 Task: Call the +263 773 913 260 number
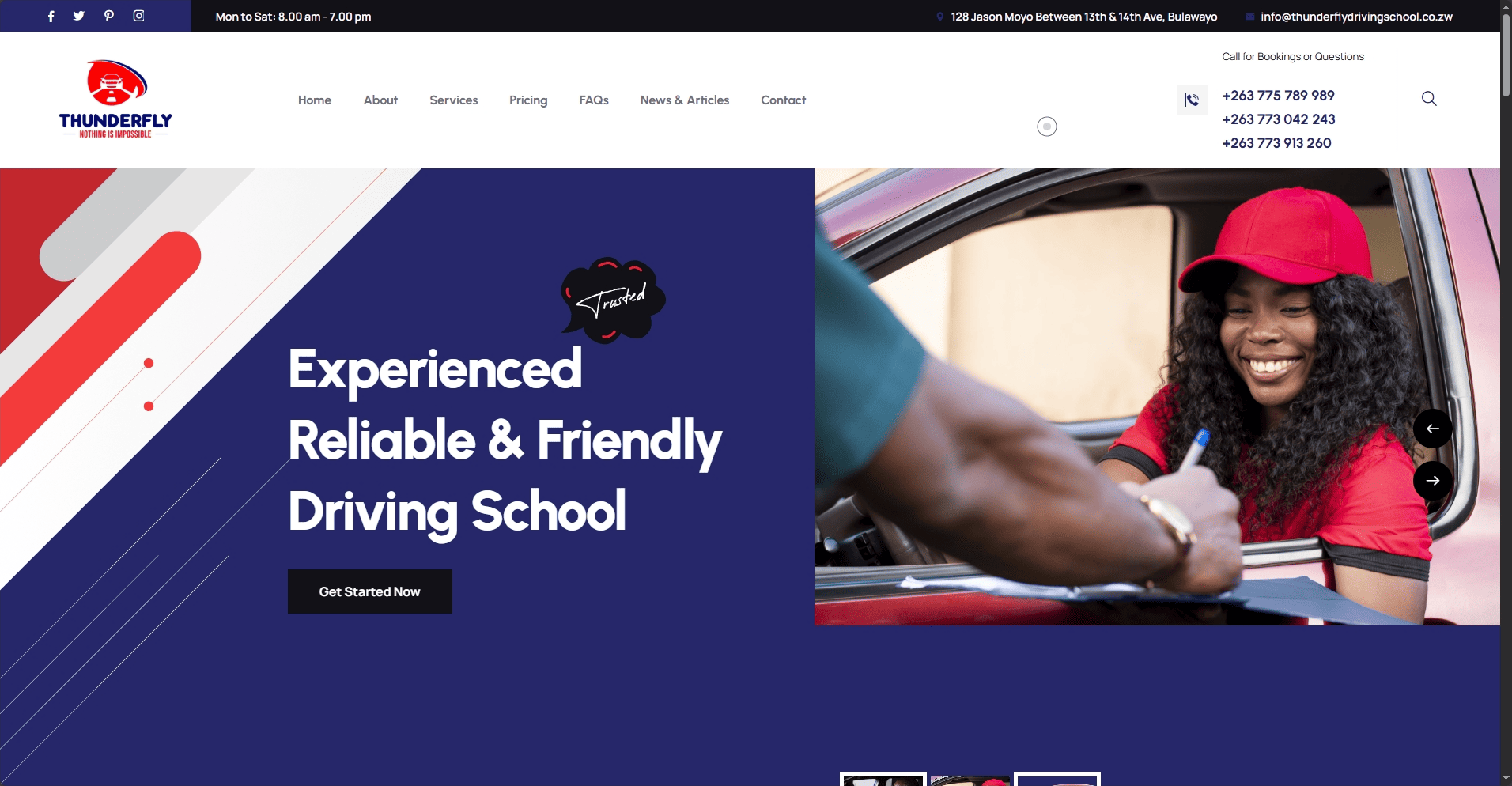coord(1276,143)
